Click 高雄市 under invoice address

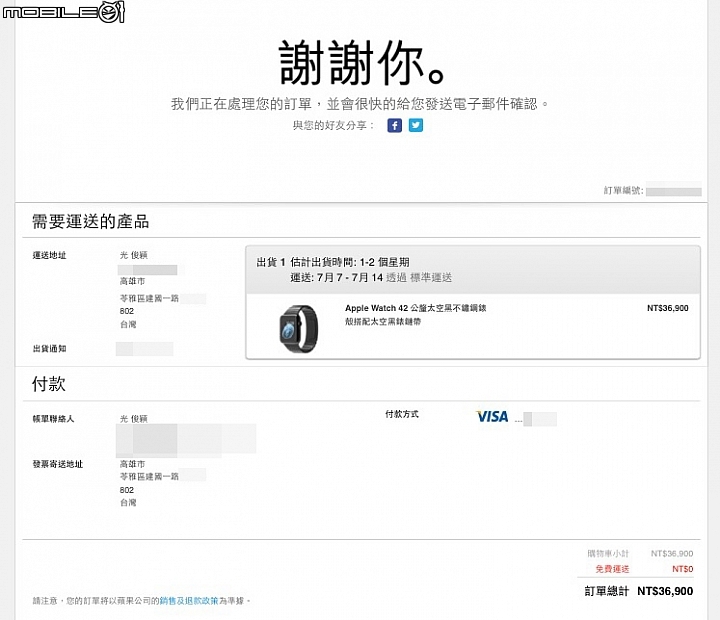pos(132,464)
